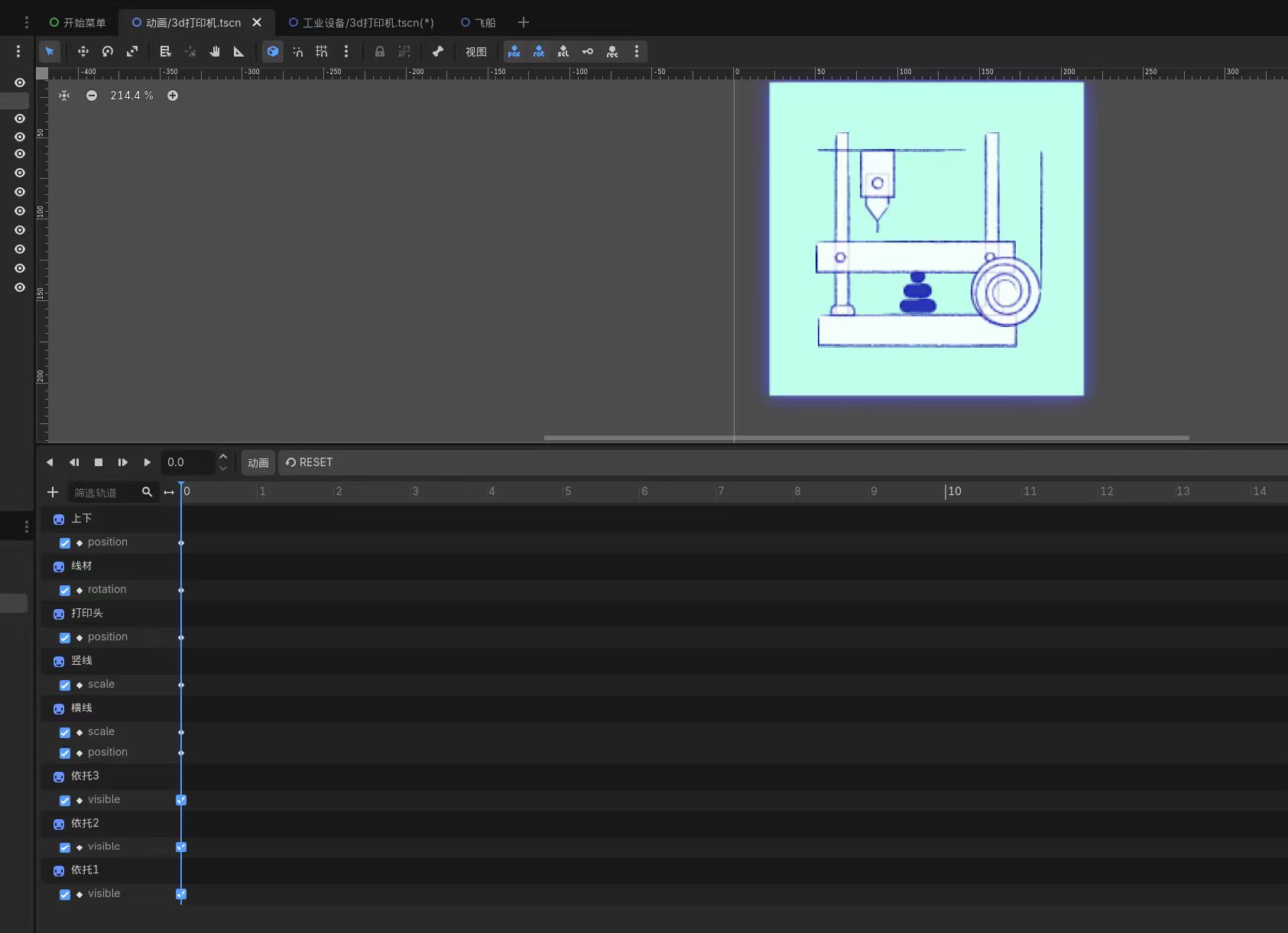Disable the rotation track checkbox under 线材
The height and width of the screenshot is (933, 1288).
(x=65, y=590)
